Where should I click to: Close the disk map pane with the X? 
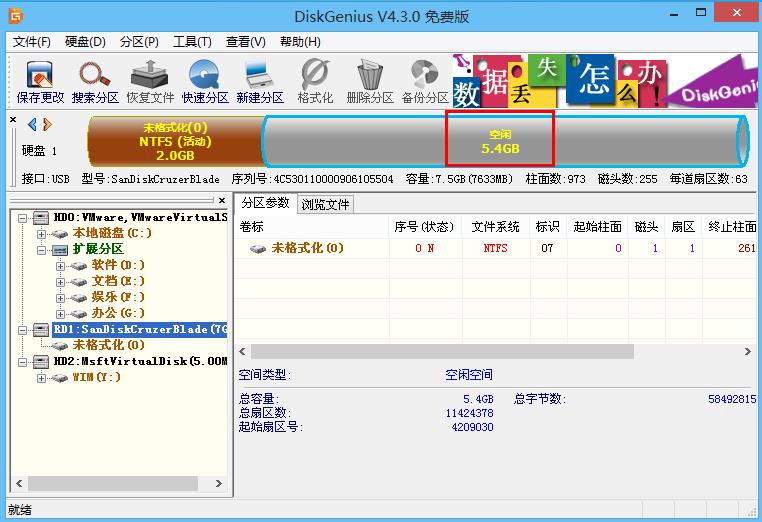[13, 119]
